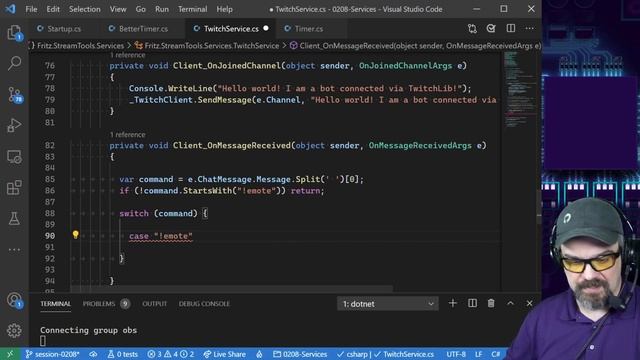
Task: Open the Run menu
Action: (x=162, y=9)
